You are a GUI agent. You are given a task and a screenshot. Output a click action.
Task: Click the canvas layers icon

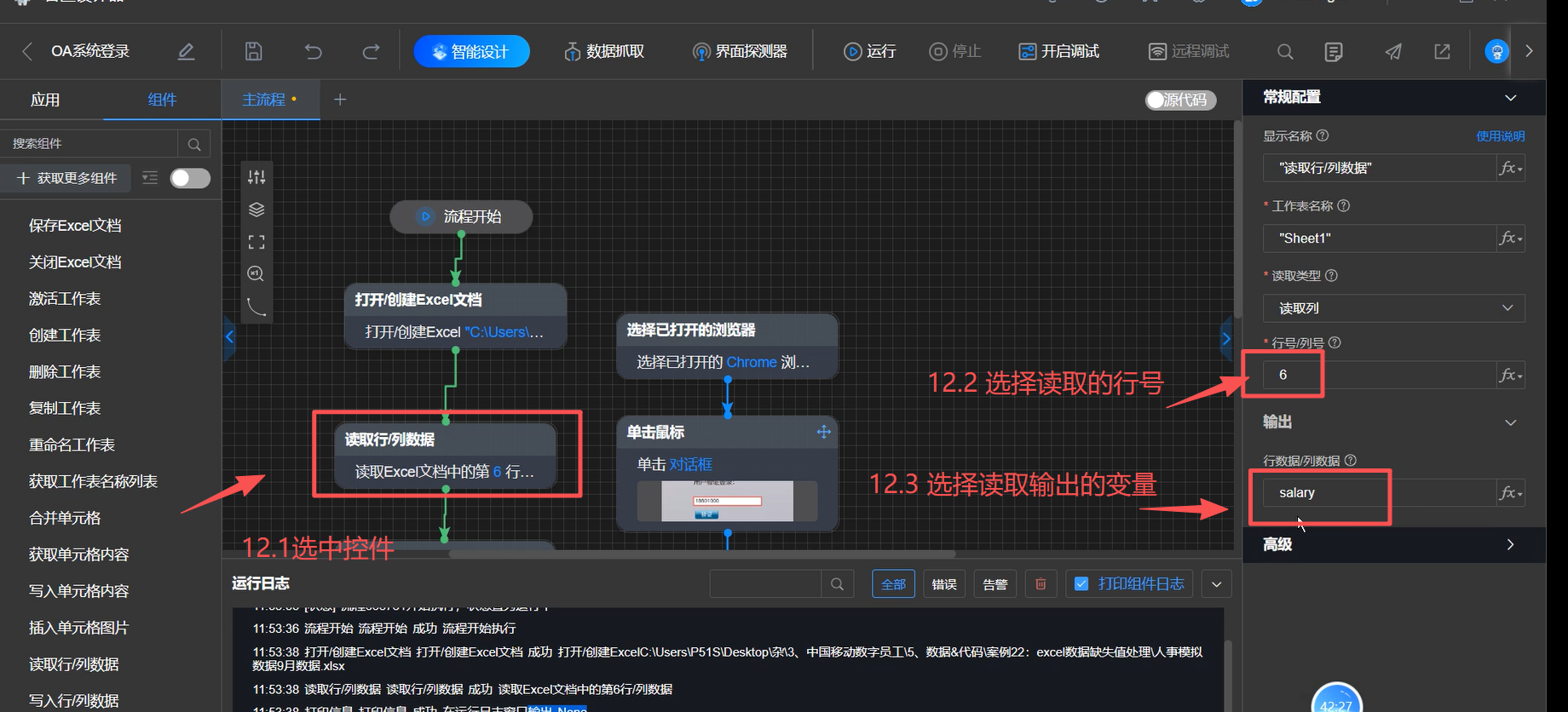(257, 210)
